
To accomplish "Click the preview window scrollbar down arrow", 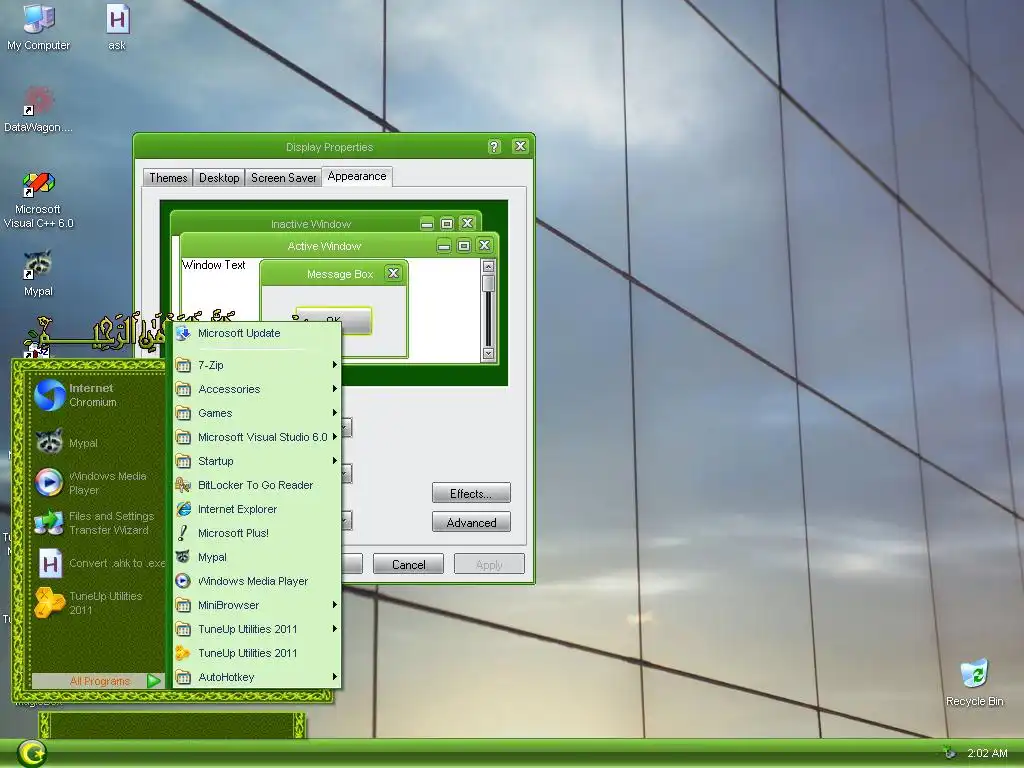I will click(x=488, y=353).
